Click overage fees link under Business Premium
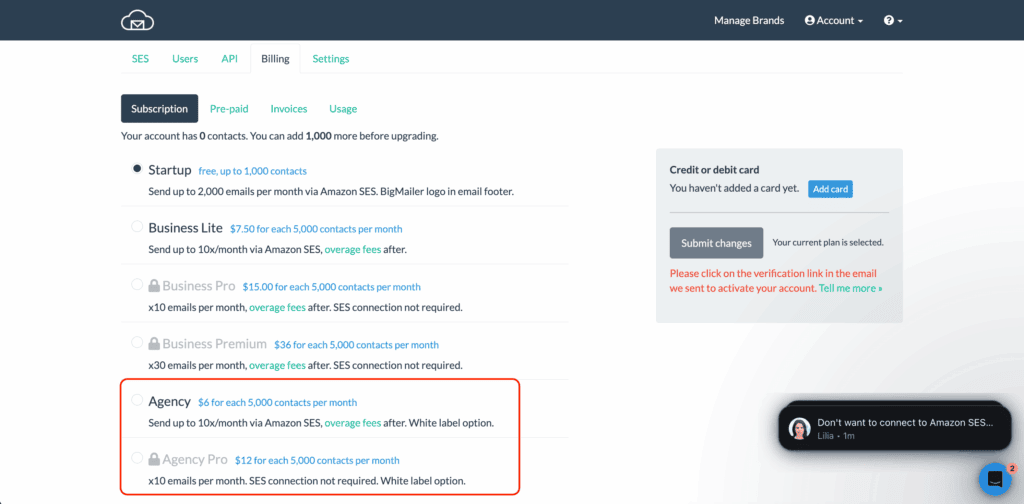The width and height of the screenshot is (1024, 504). point(277,365)
